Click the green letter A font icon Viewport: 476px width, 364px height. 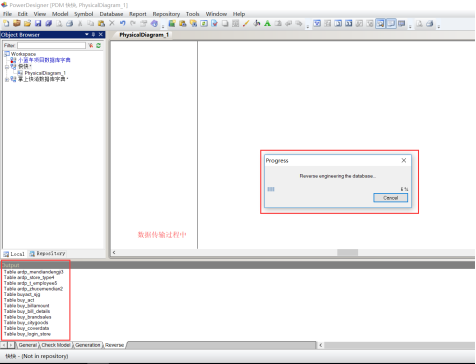267,23
